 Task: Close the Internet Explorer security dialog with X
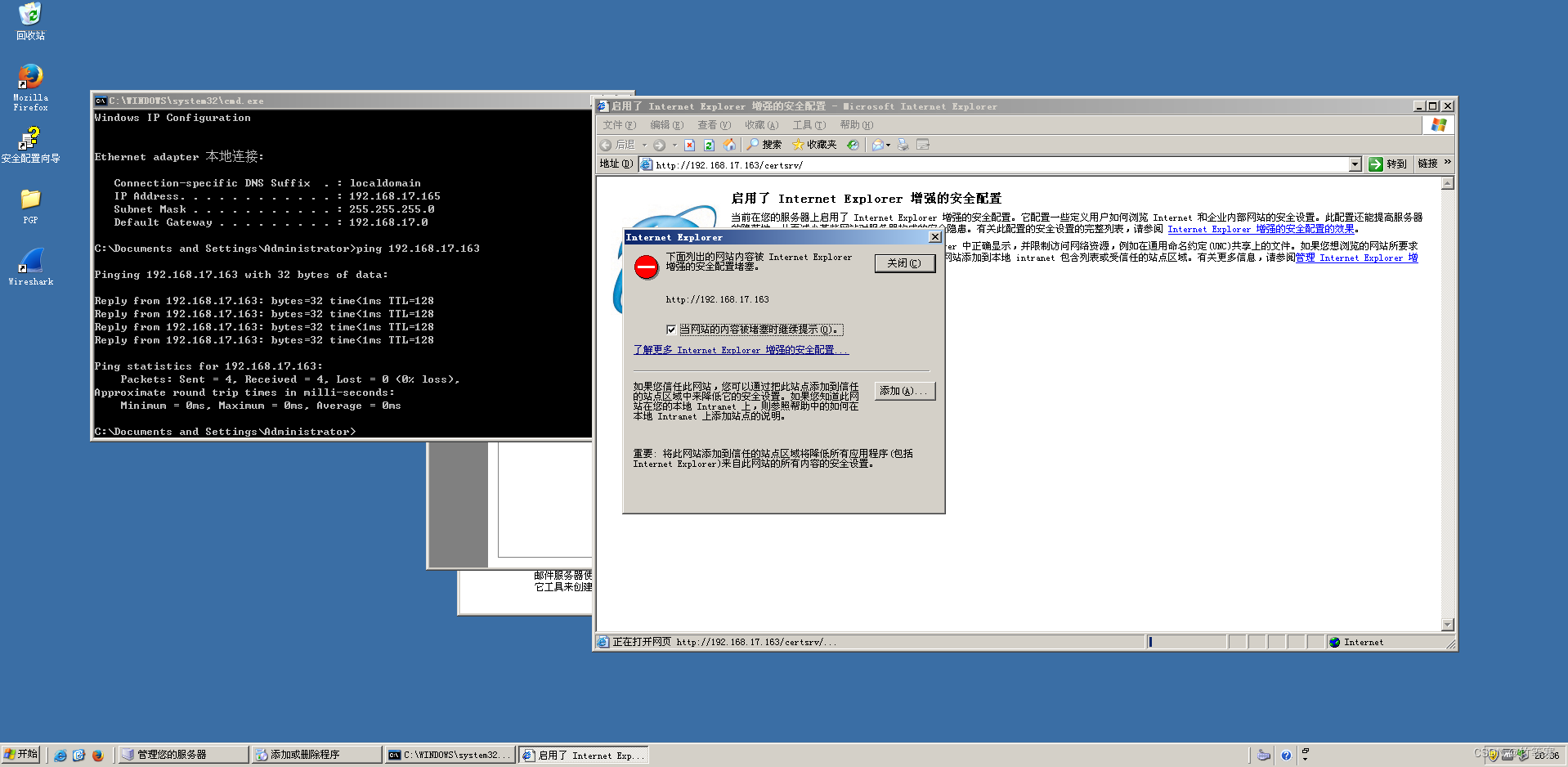coord(935,237)
